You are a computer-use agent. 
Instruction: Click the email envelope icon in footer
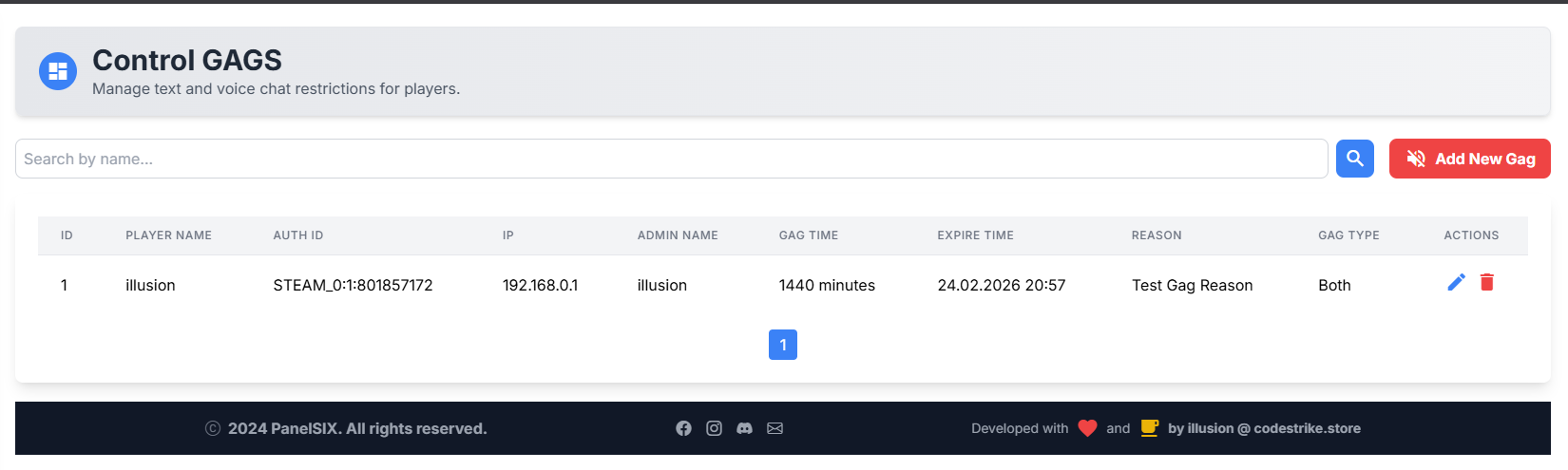coord(774,428)
